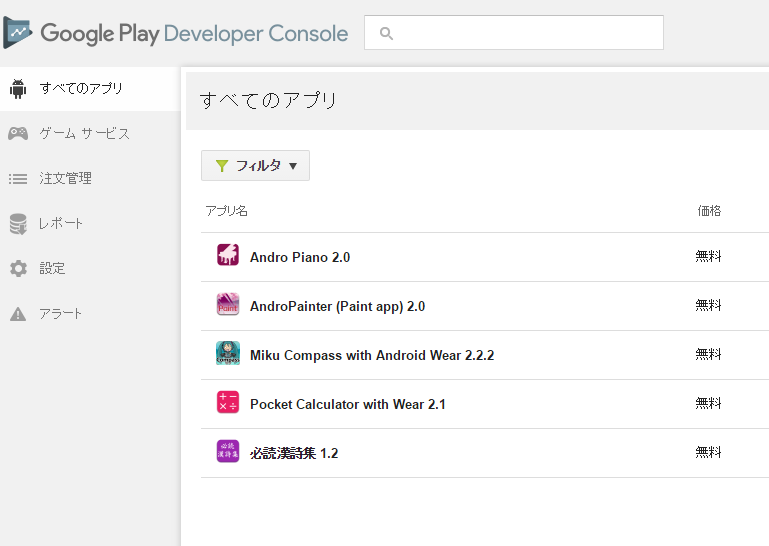Click the Andro Piano app icon
Image resolution: width=769 pixels, height=546 pixels.
[227, 256]
